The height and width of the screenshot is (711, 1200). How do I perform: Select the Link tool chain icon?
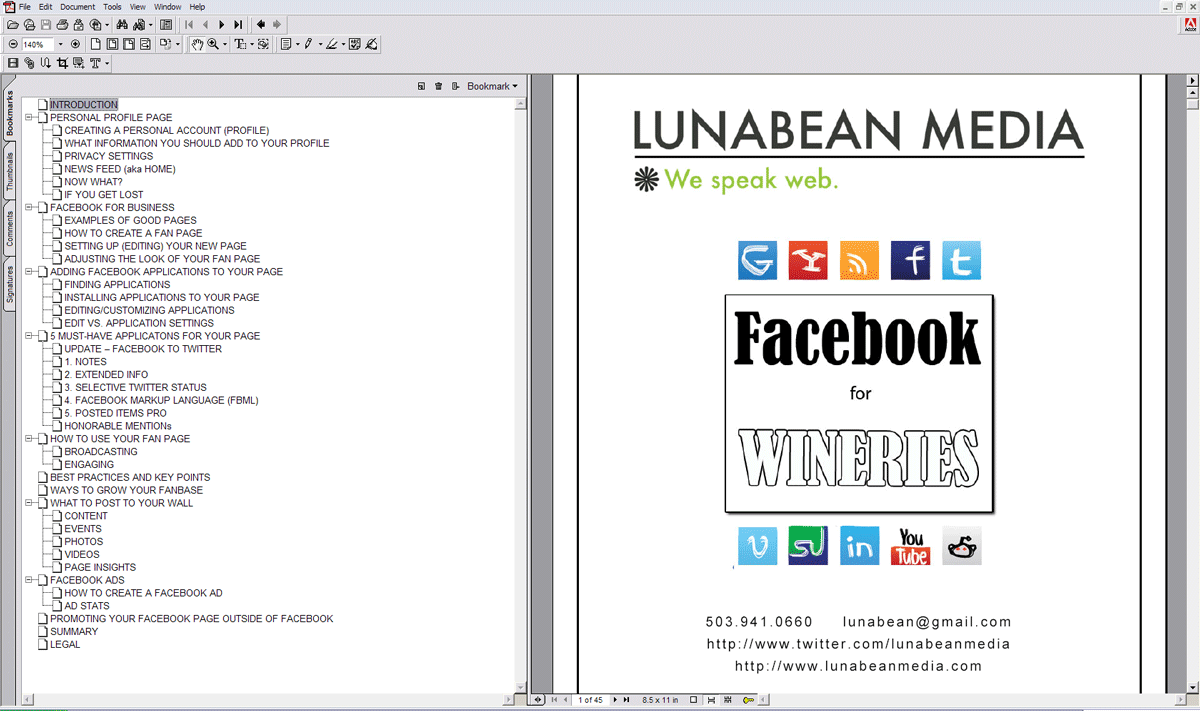[x=29, y=63]
